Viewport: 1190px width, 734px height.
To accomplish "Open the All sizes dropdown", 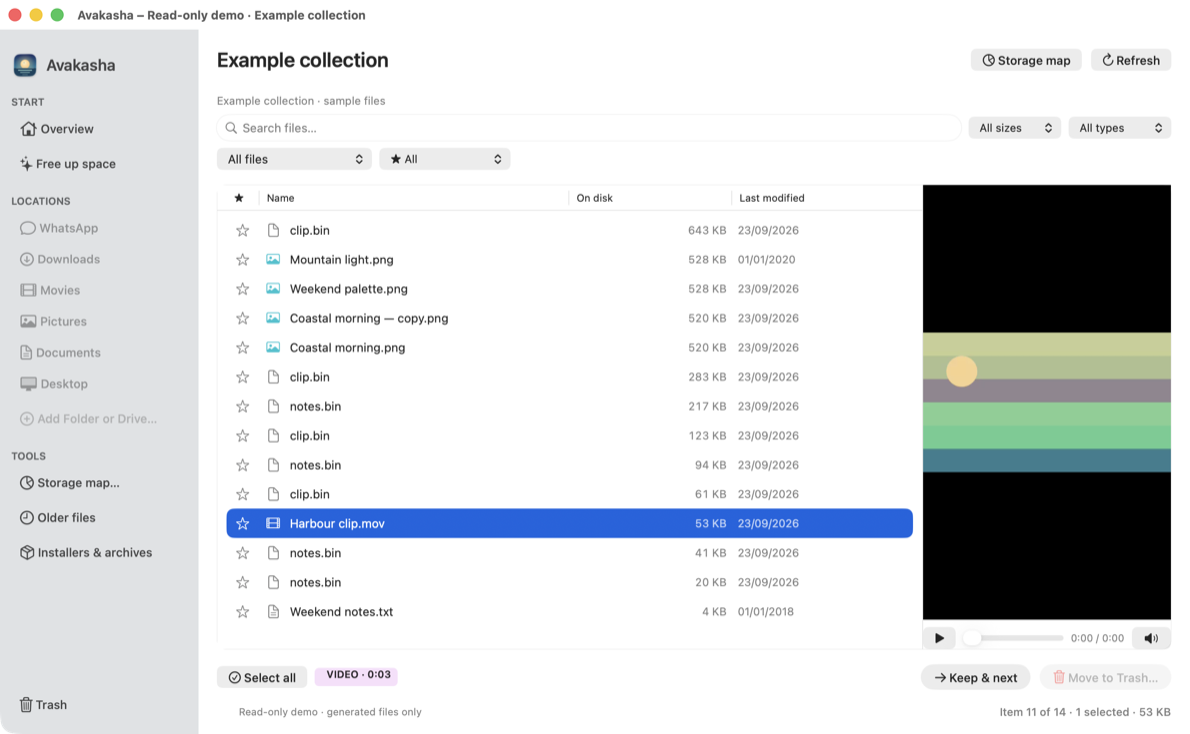I will pyautogui.click(x=1015, y=128).
